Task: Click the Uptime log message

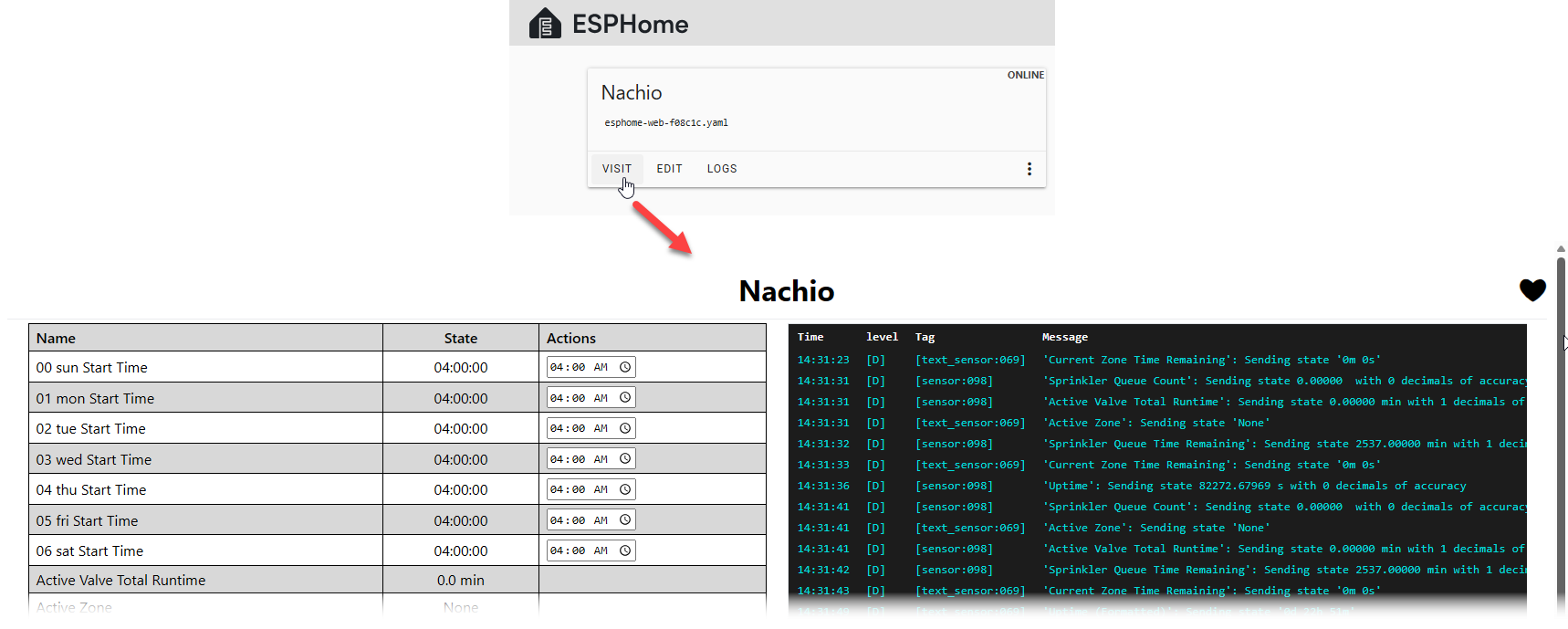Action: [x=1255, y=486]
